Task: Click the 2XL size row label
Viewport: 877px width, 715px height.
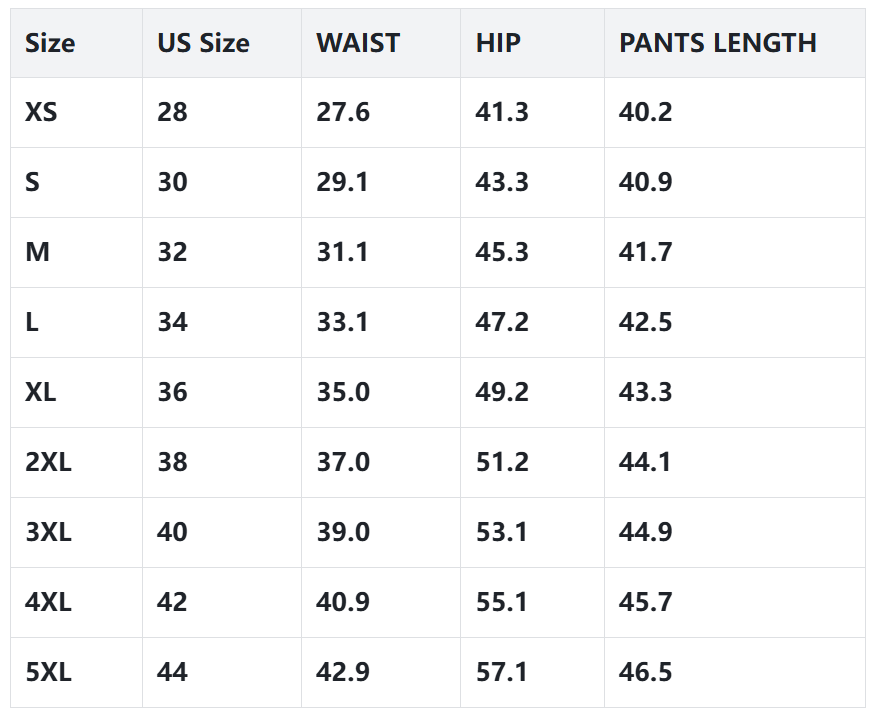Action: click(48, 462)
